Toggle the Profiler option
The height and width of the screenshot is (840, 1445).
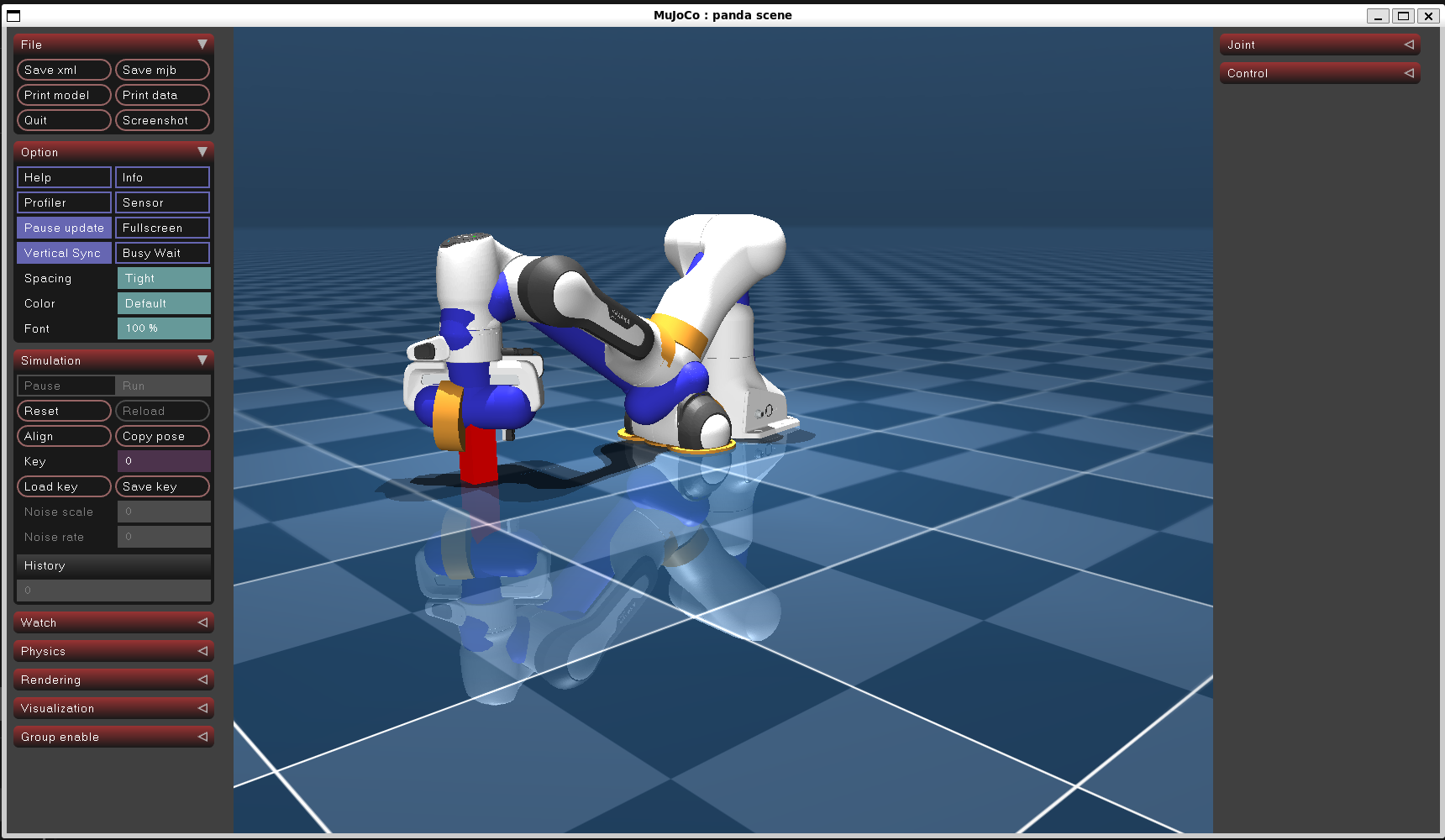point(64,202)
